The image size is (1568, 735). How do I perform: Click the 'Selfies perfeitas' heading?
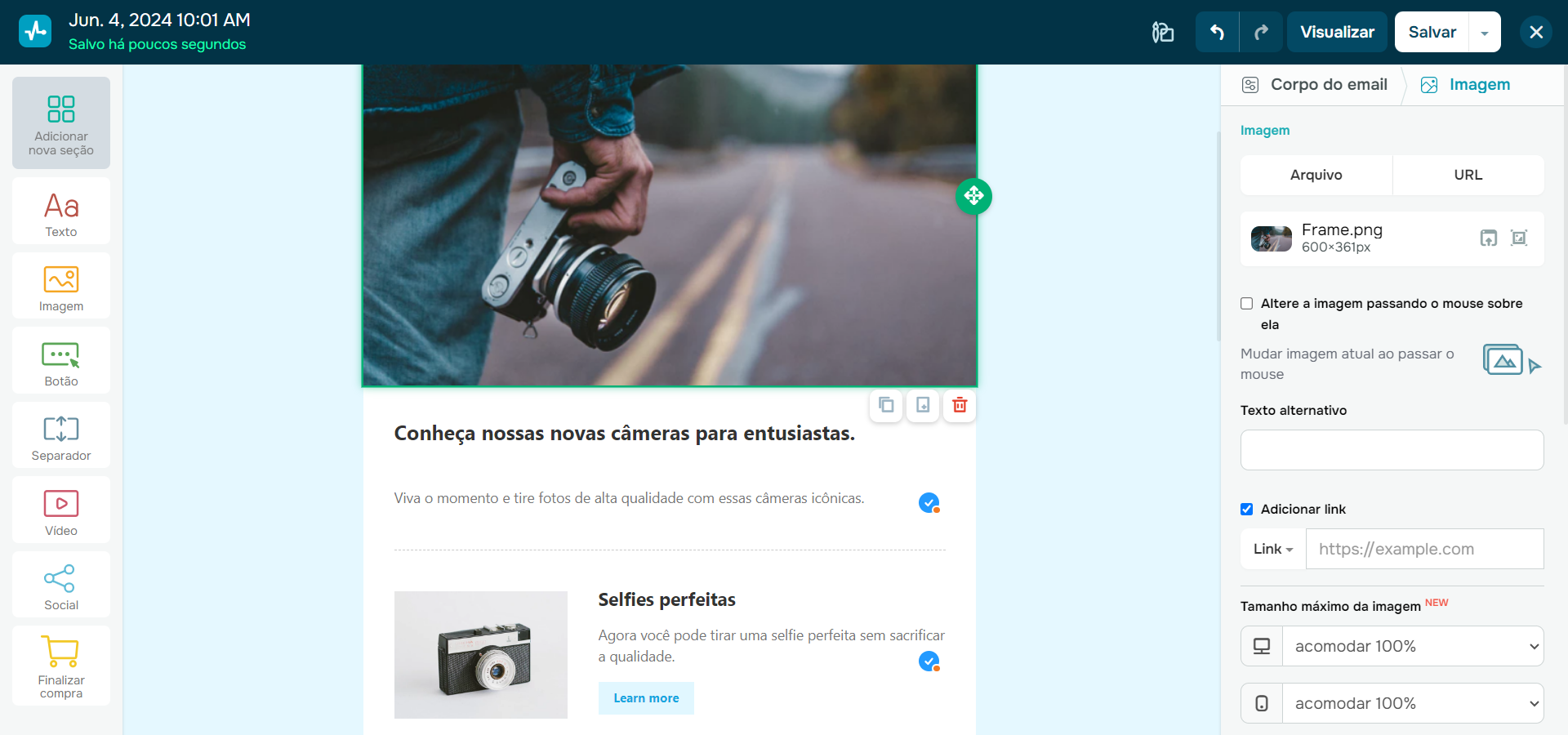(x=666, y=600)
